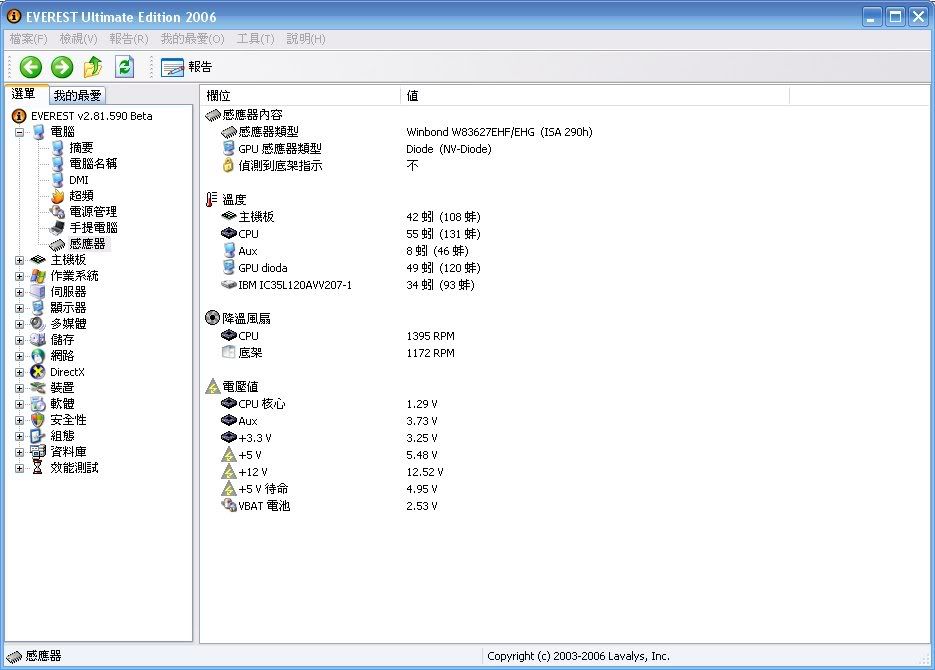935x670 pixels.
Task: Select the +5 V 待命 row
Action: click(329, 489)
